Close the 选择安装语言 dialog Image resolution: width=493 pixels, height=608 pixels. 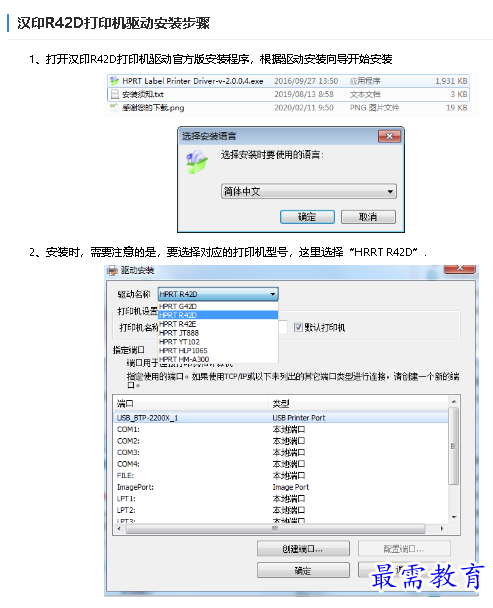(389, 136)
